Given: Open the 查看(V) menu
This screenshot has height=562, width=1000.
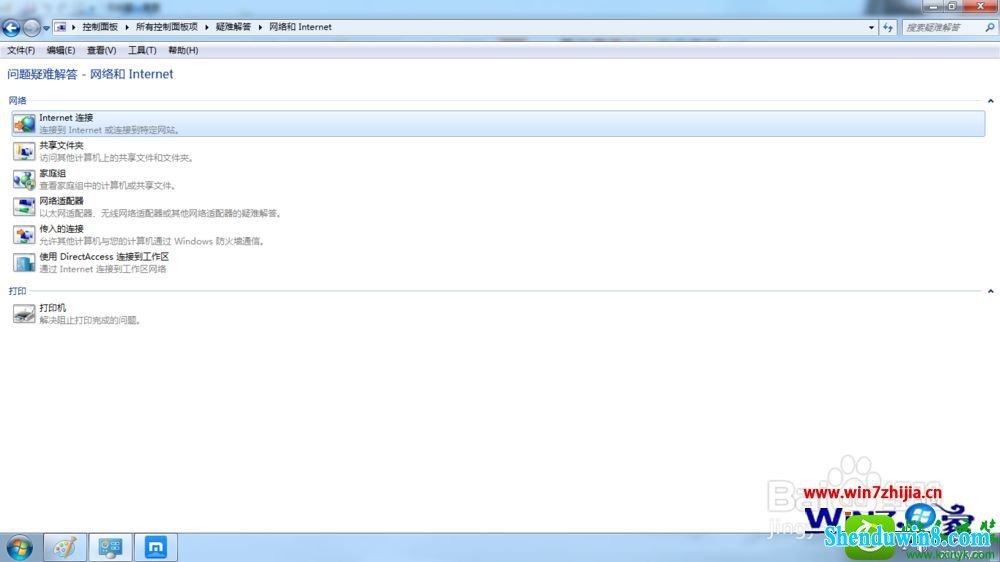Looking at the screenshot, I should pyautogui.click(x=101, y=50).
